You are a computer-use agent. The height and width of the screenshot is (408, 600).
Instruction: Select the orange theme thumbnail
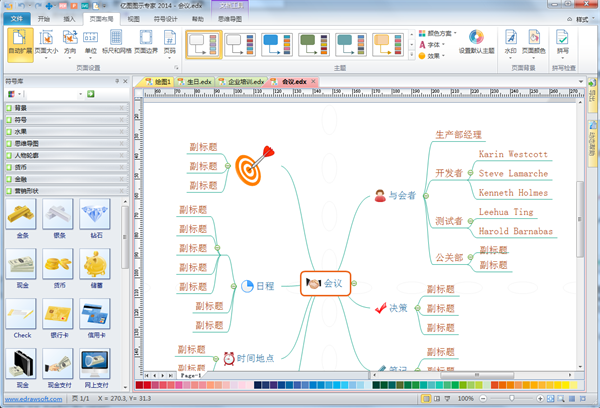tap(388, 45)
